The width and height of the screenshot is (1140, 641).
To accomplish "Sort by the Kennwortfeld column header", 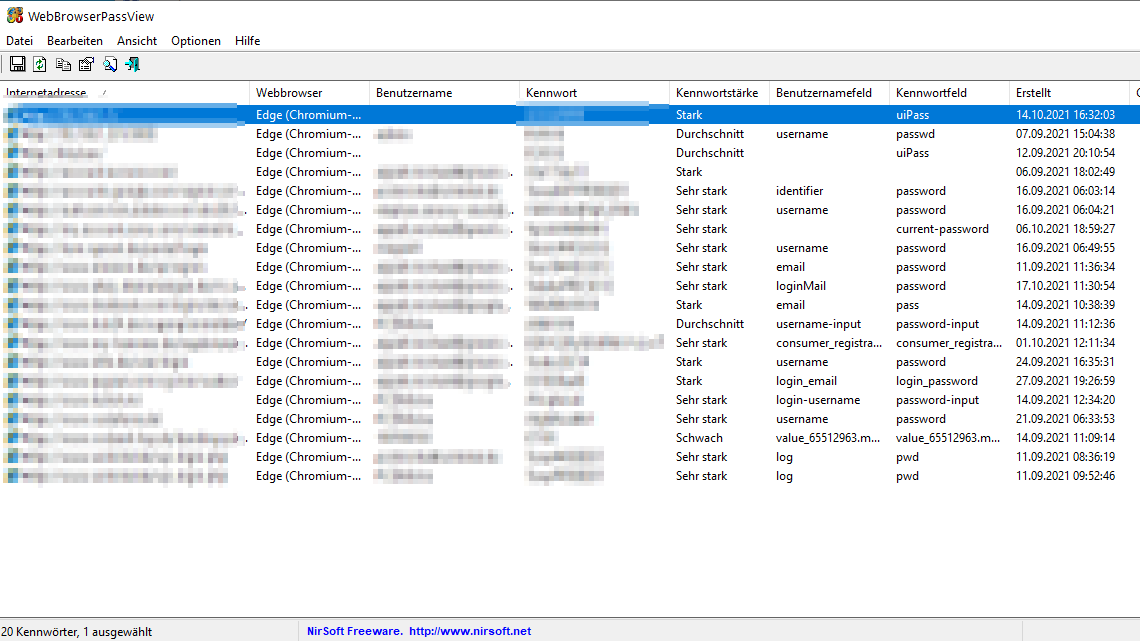I will (950, 93).
